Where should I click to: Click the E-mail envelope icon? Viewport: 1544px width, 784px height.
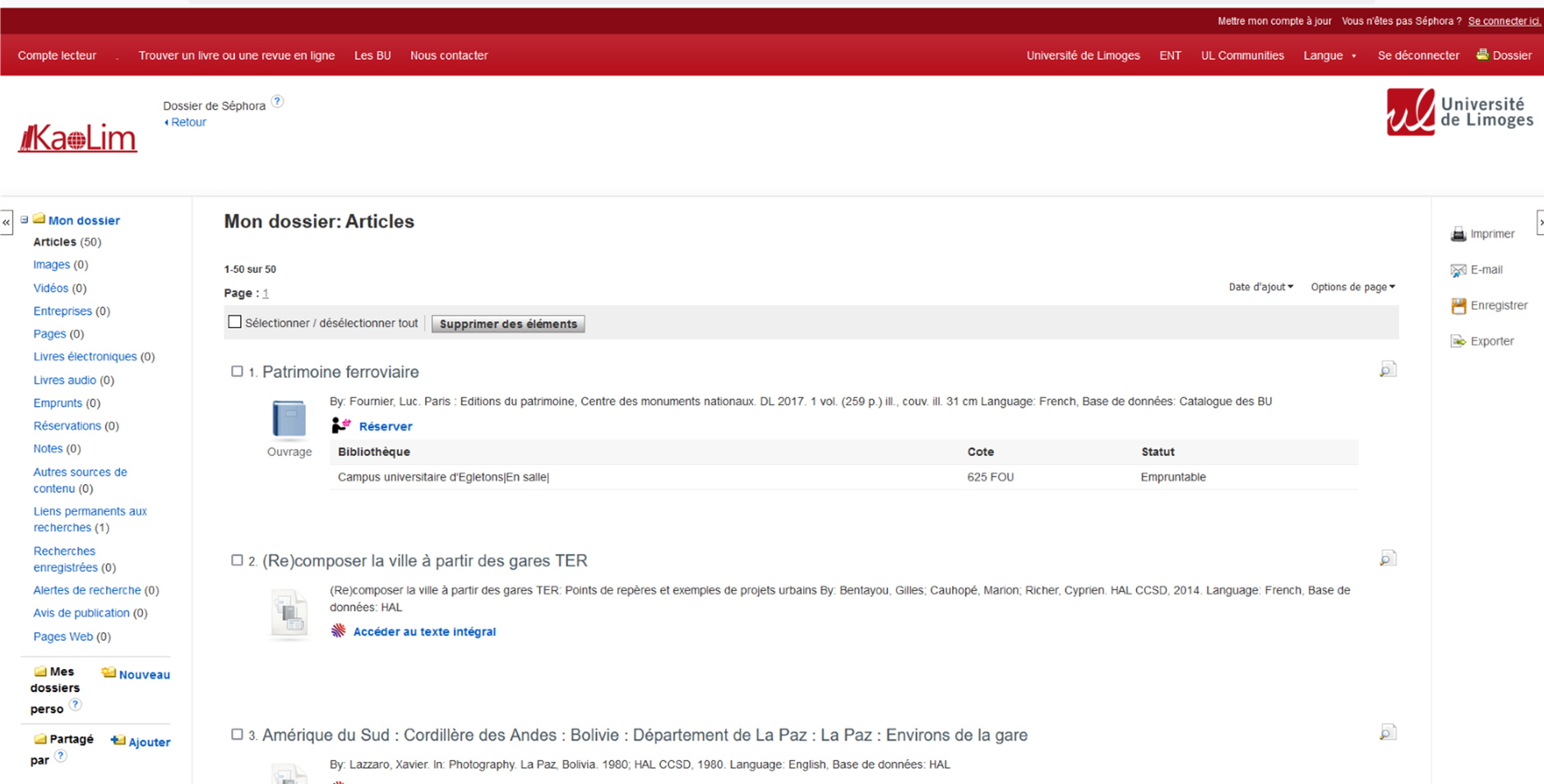[x=1458, y=270]
